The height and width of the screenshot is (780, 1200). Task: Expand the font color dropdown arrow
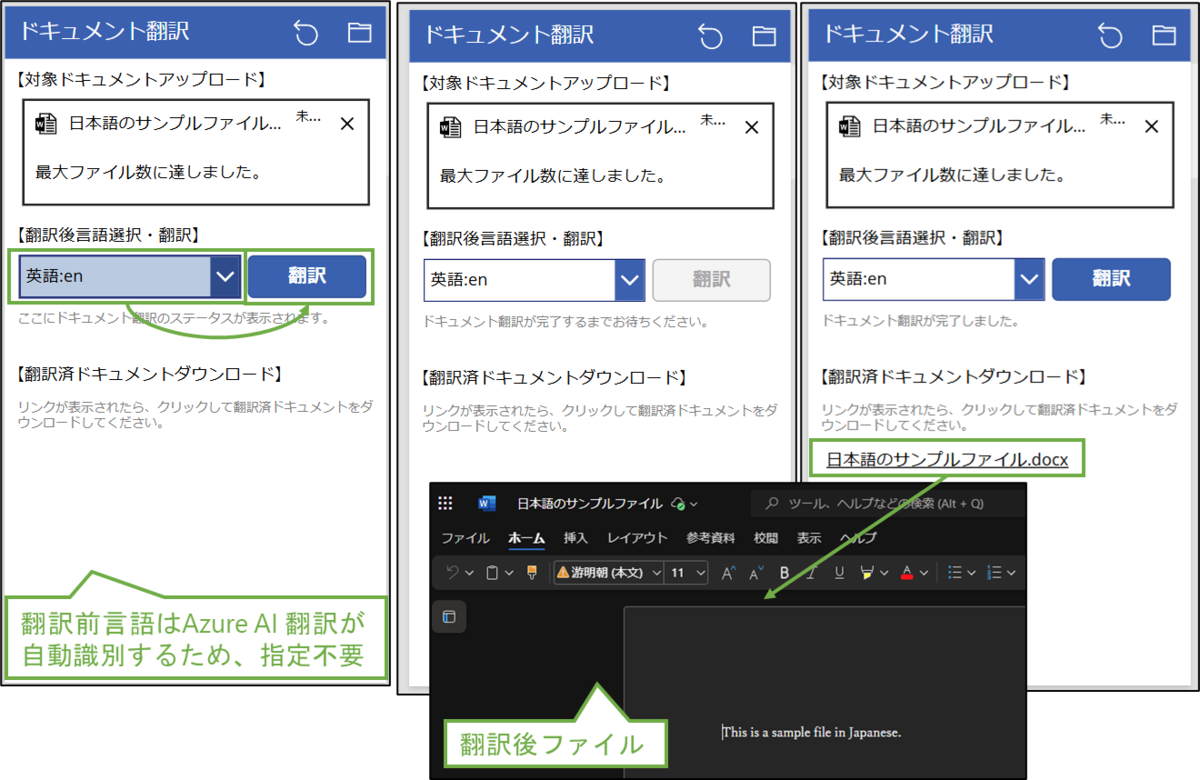(924, 573)
